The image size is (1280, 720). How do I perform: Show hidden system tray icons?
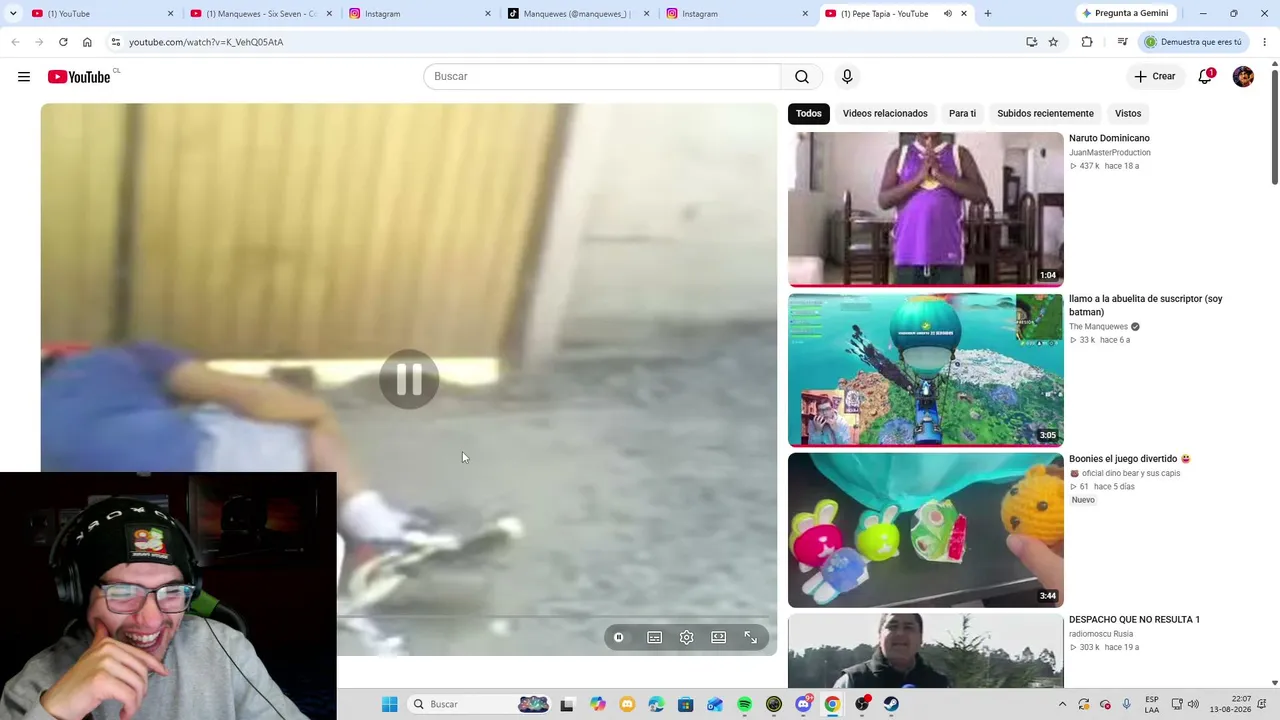1062,704
